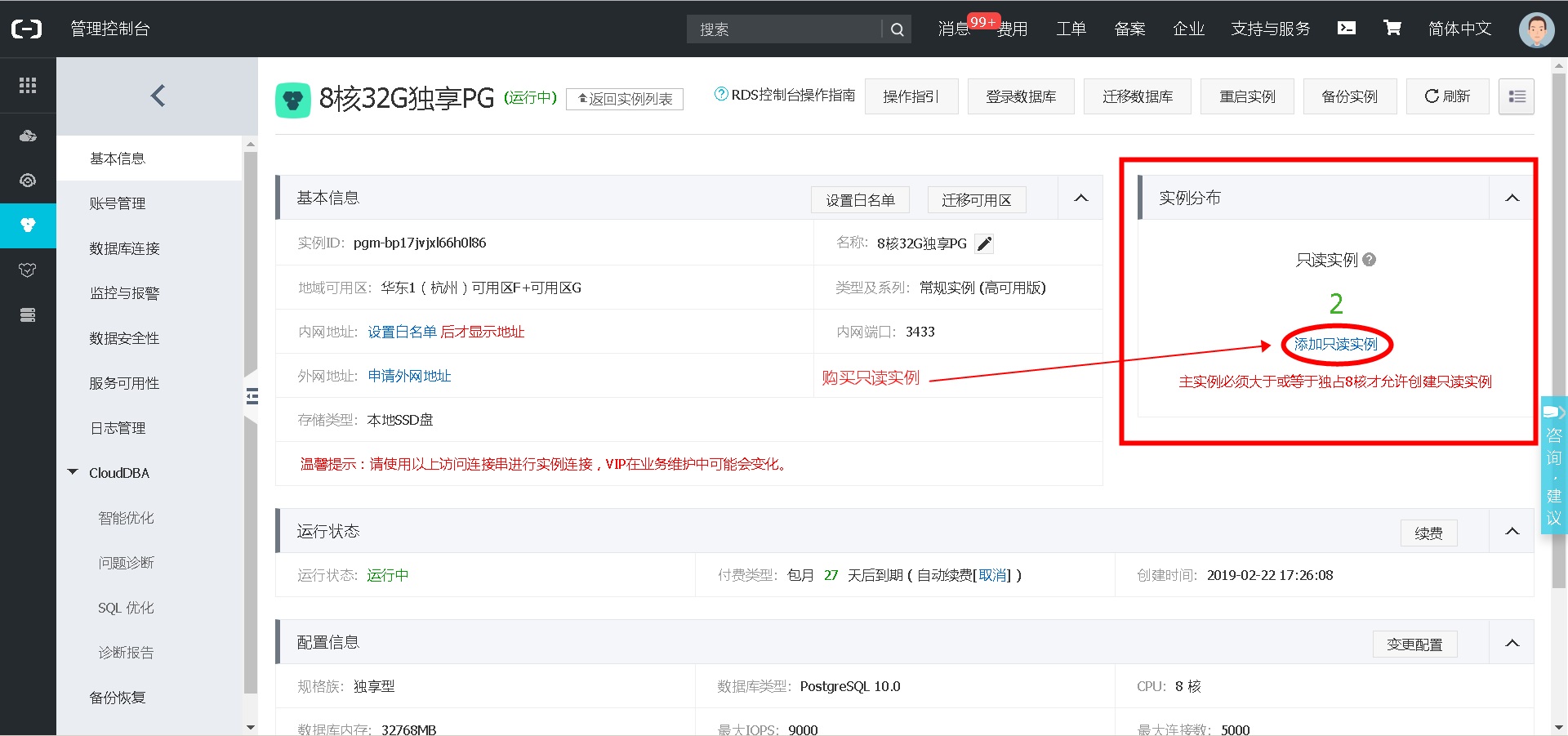Image resolution: width=1568 pixels, height=736 pixels.
Task: Click the highlighted RDS icon in left rail
Action: point(28,225)
